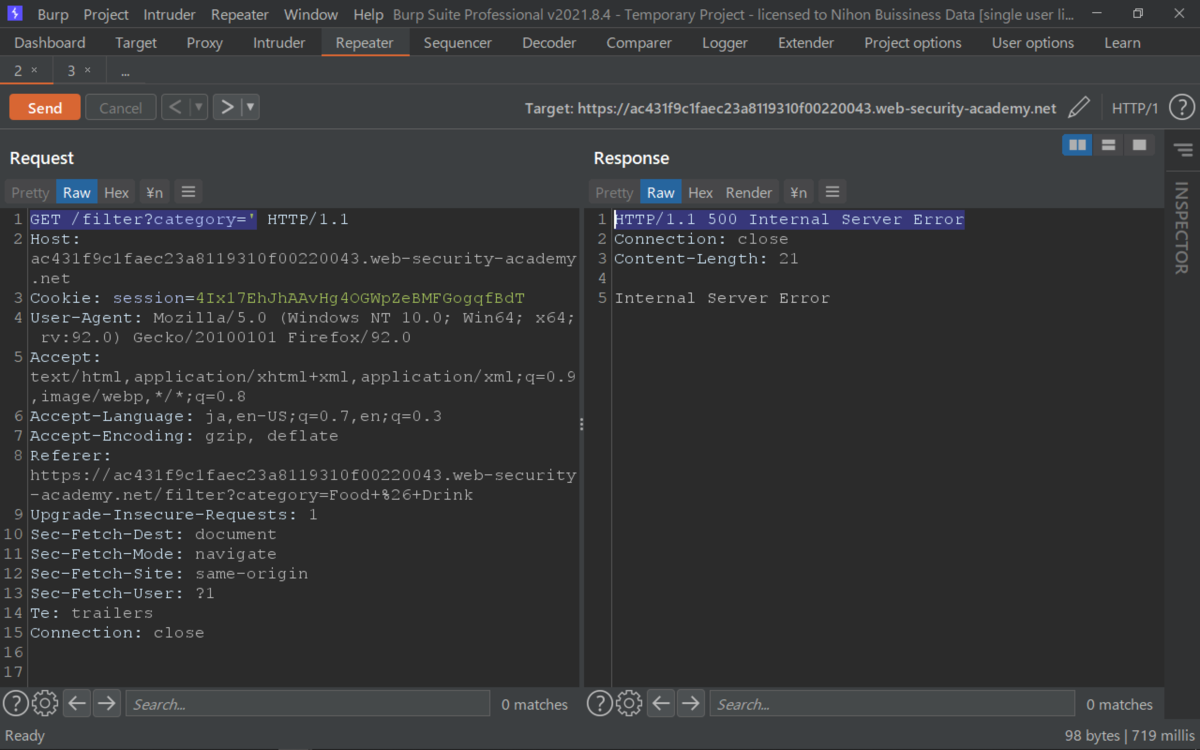The image size is (1200, 750).
Task: Select Hex view in Response panel
Action: pos(701,192)
